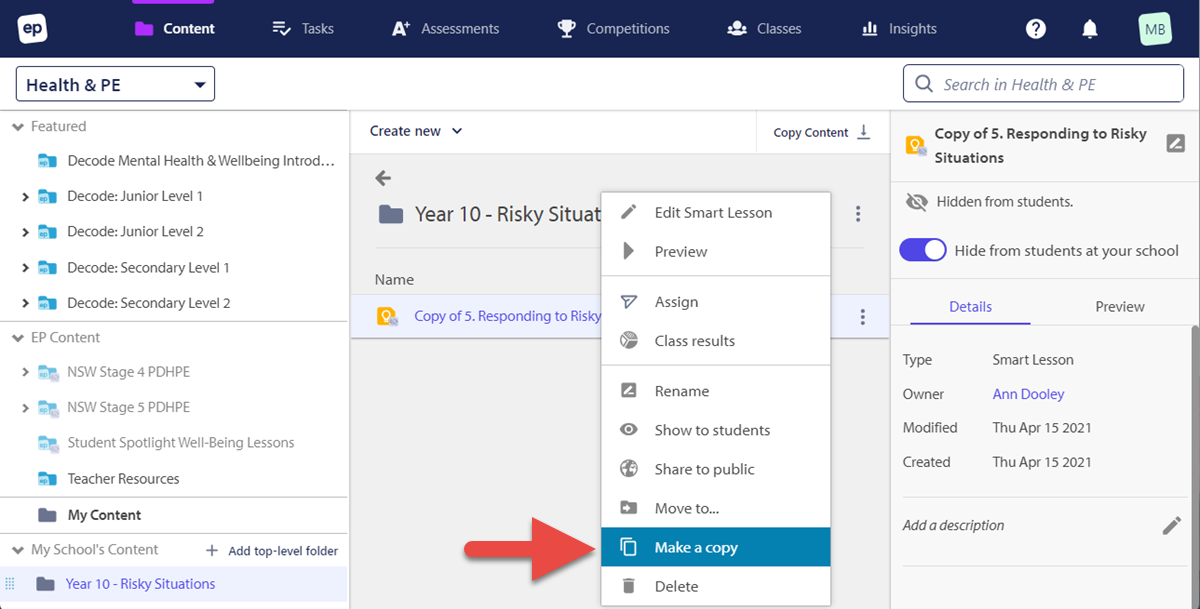Open the Competitions page

coord(613,29)
